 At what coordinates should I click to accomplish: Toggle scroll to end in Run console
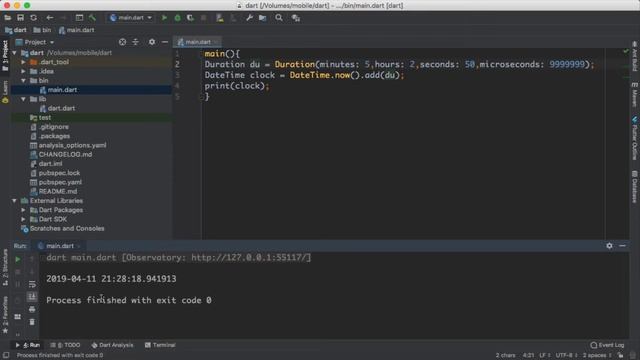pyautogui.click(x=32, y=297)
